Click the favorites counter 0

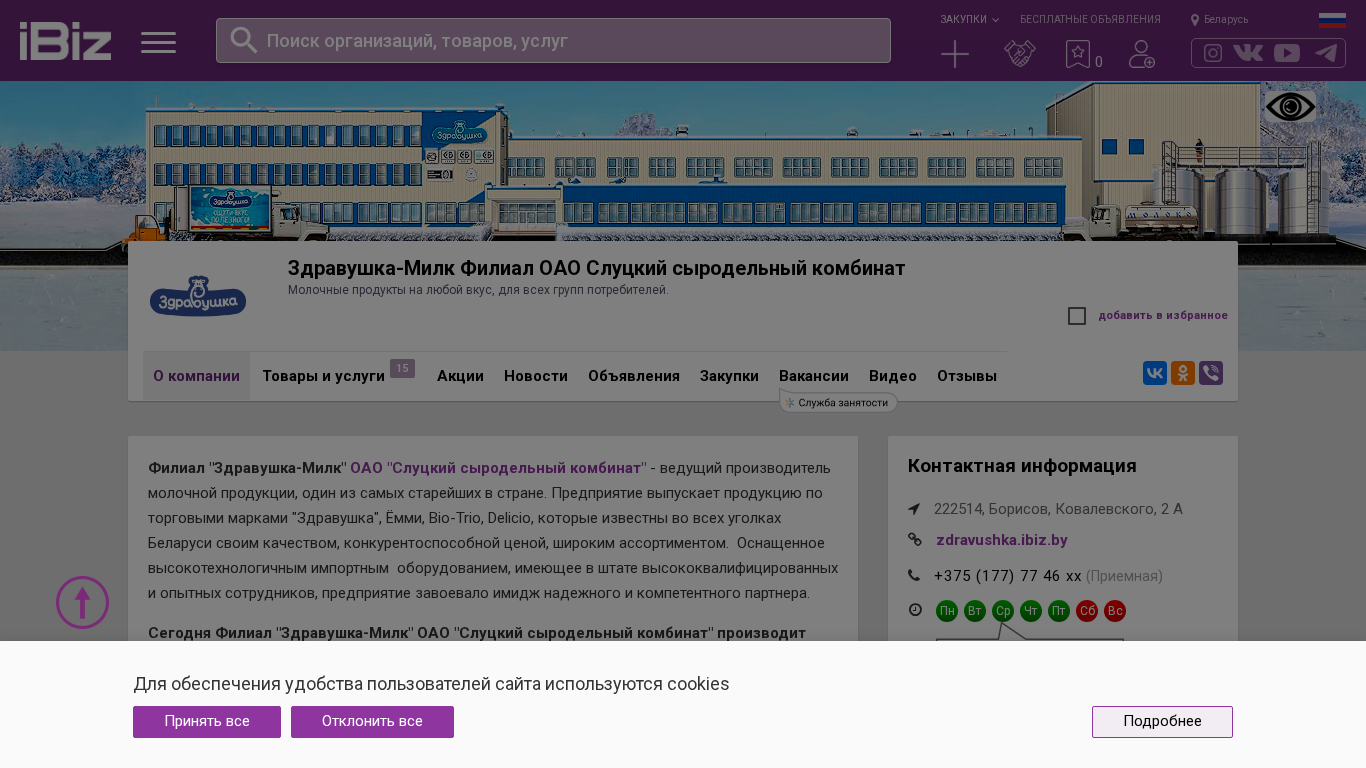coord(1099,62)
